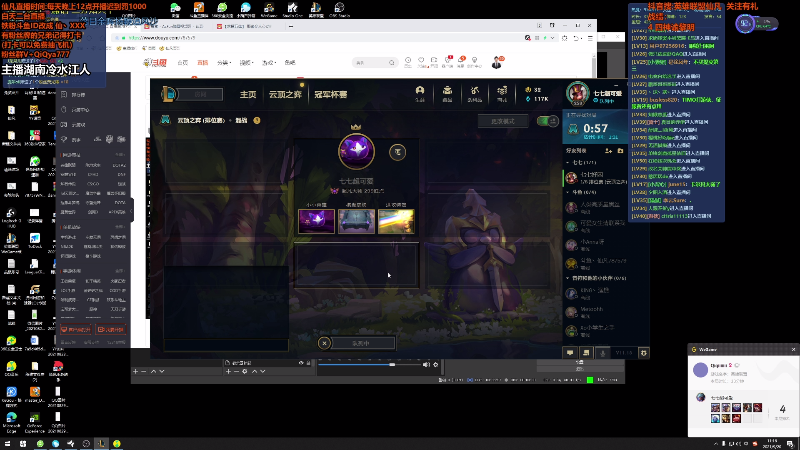Click the Douyu logo in the browser
Screen dimensions: 800x450
155,63
